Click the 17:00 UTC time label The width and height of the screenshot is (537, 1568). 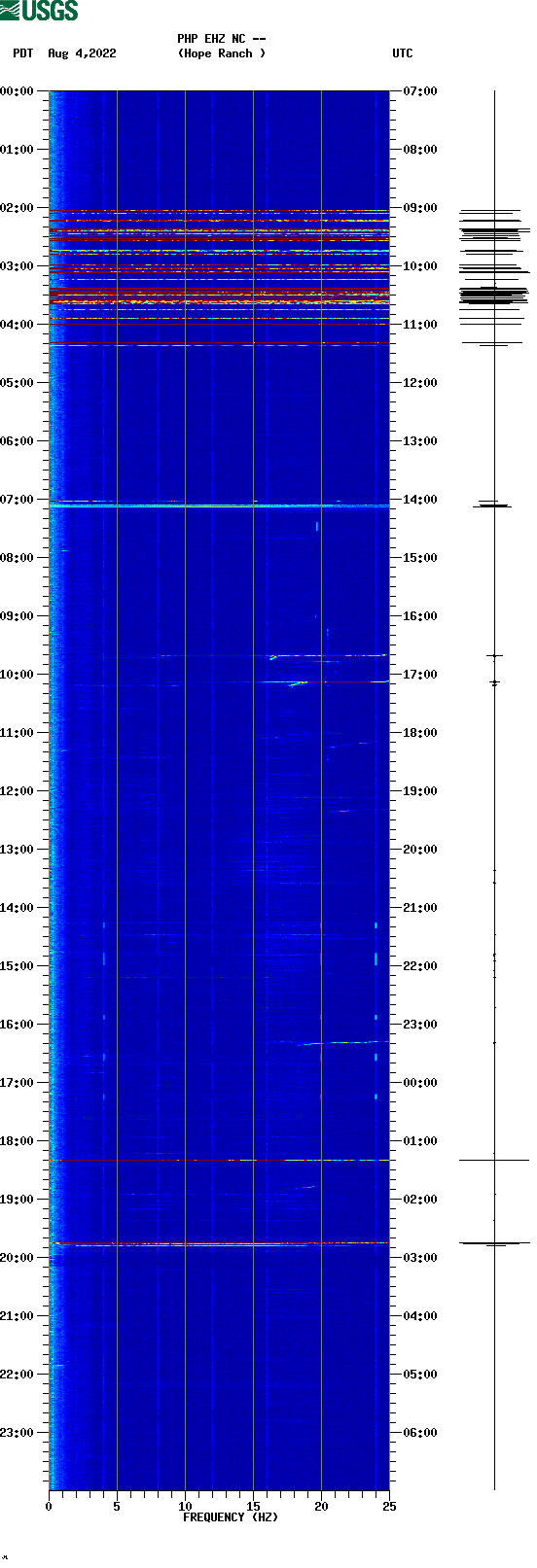(420, 675)
